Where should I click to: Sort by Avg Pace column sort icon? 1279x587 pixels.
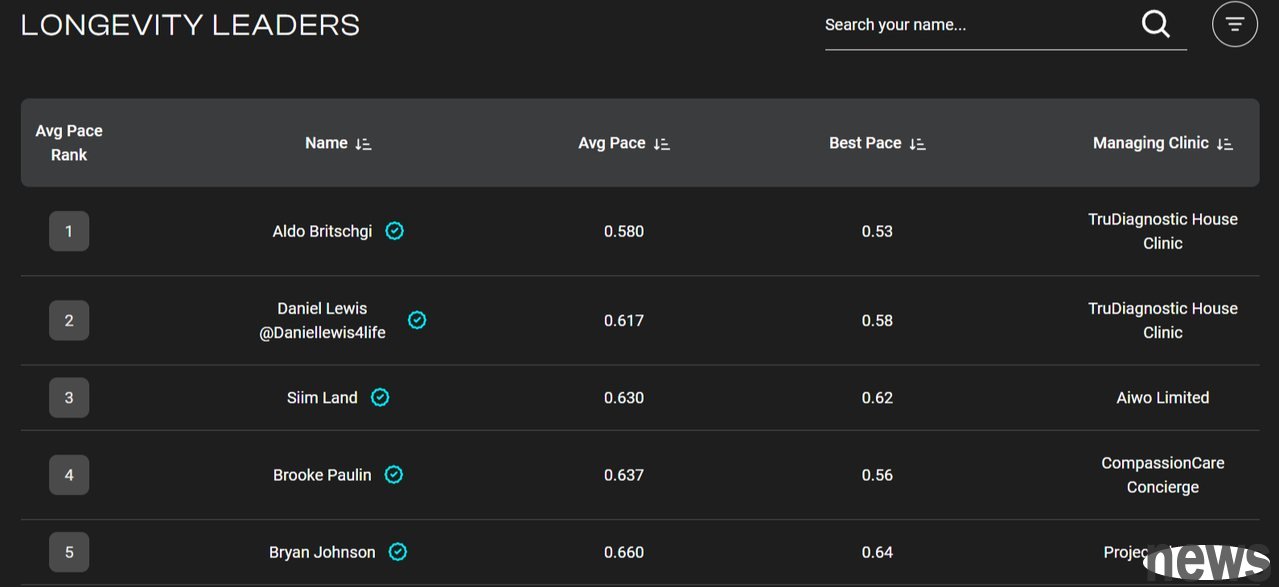[661, 144]
